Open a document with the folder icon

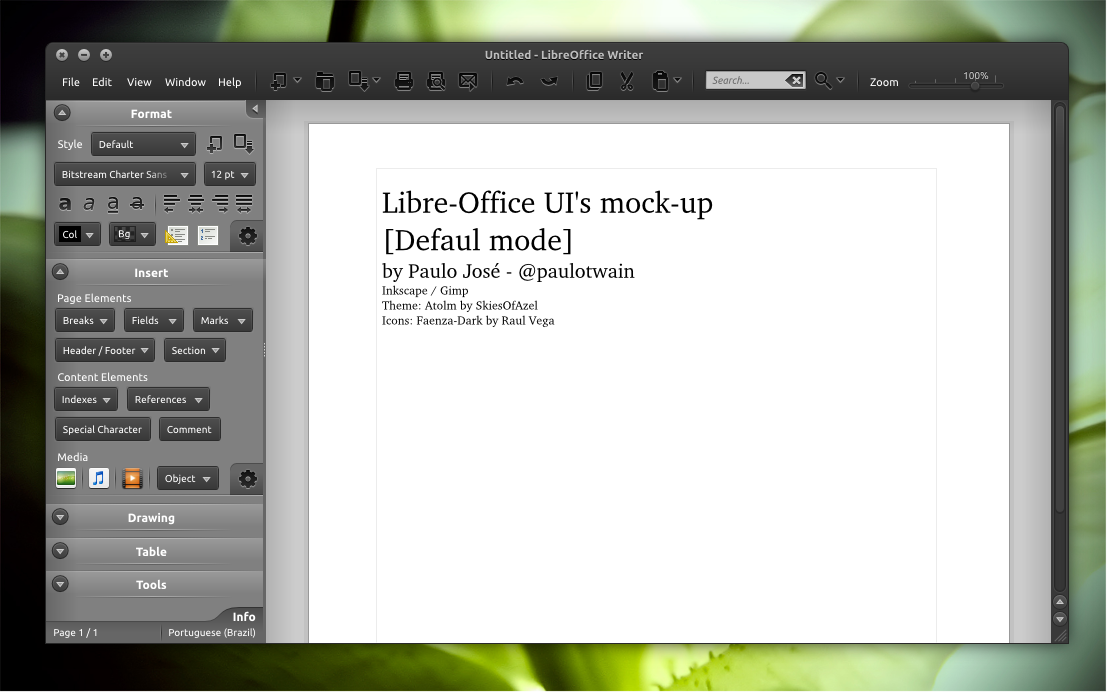click(x=325, y=81)
